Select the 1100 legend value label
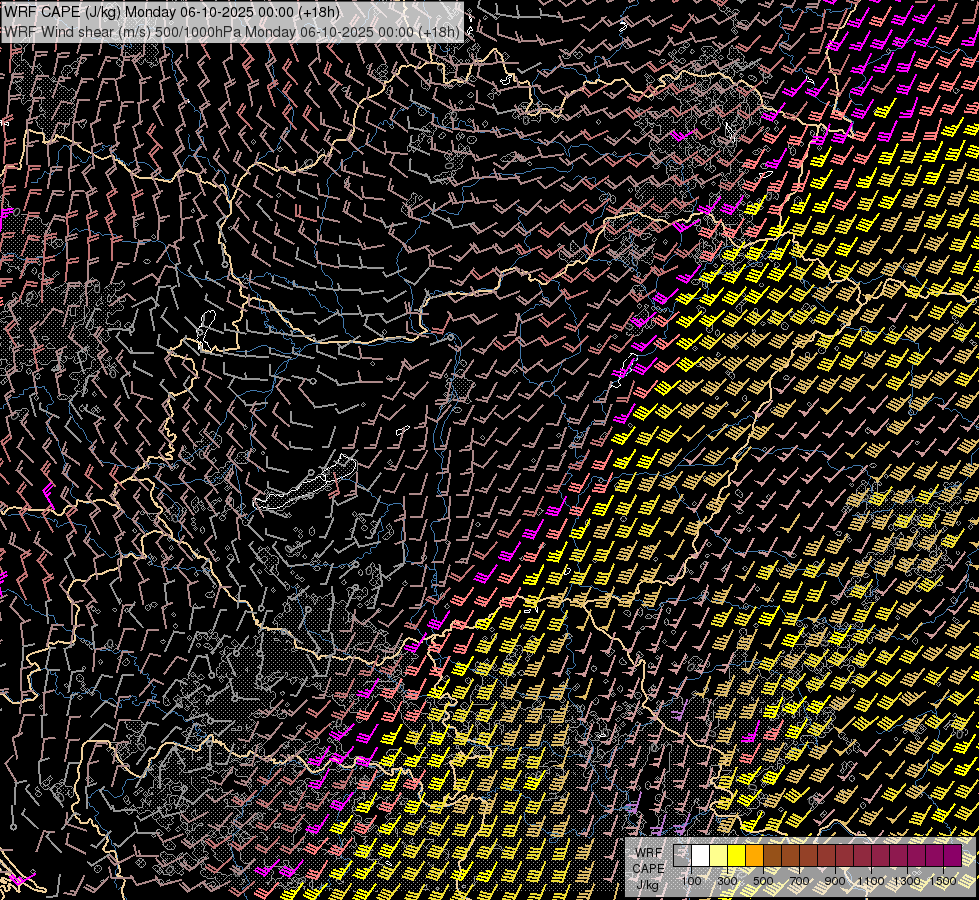 [x=871, y=881]
